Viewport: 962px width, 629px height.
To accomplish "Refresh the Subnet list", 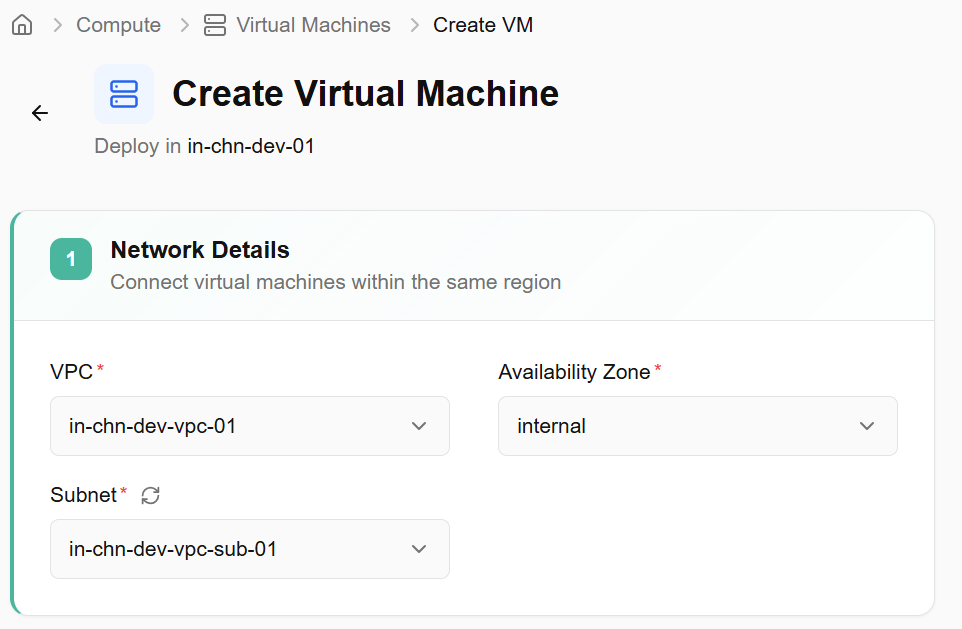I will click(x=150, y=495).
